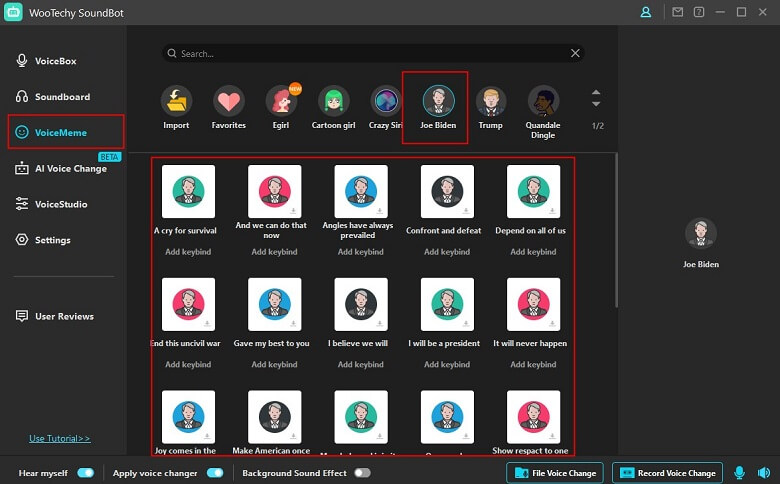780x484 pixels.
Task: Open the help question mark icon
Action: pos(698,12)
